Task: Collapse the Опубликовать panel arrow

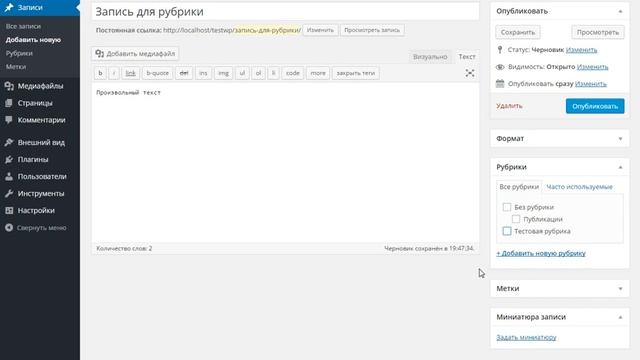Action: pyautogui.click(x=620, y=11)
